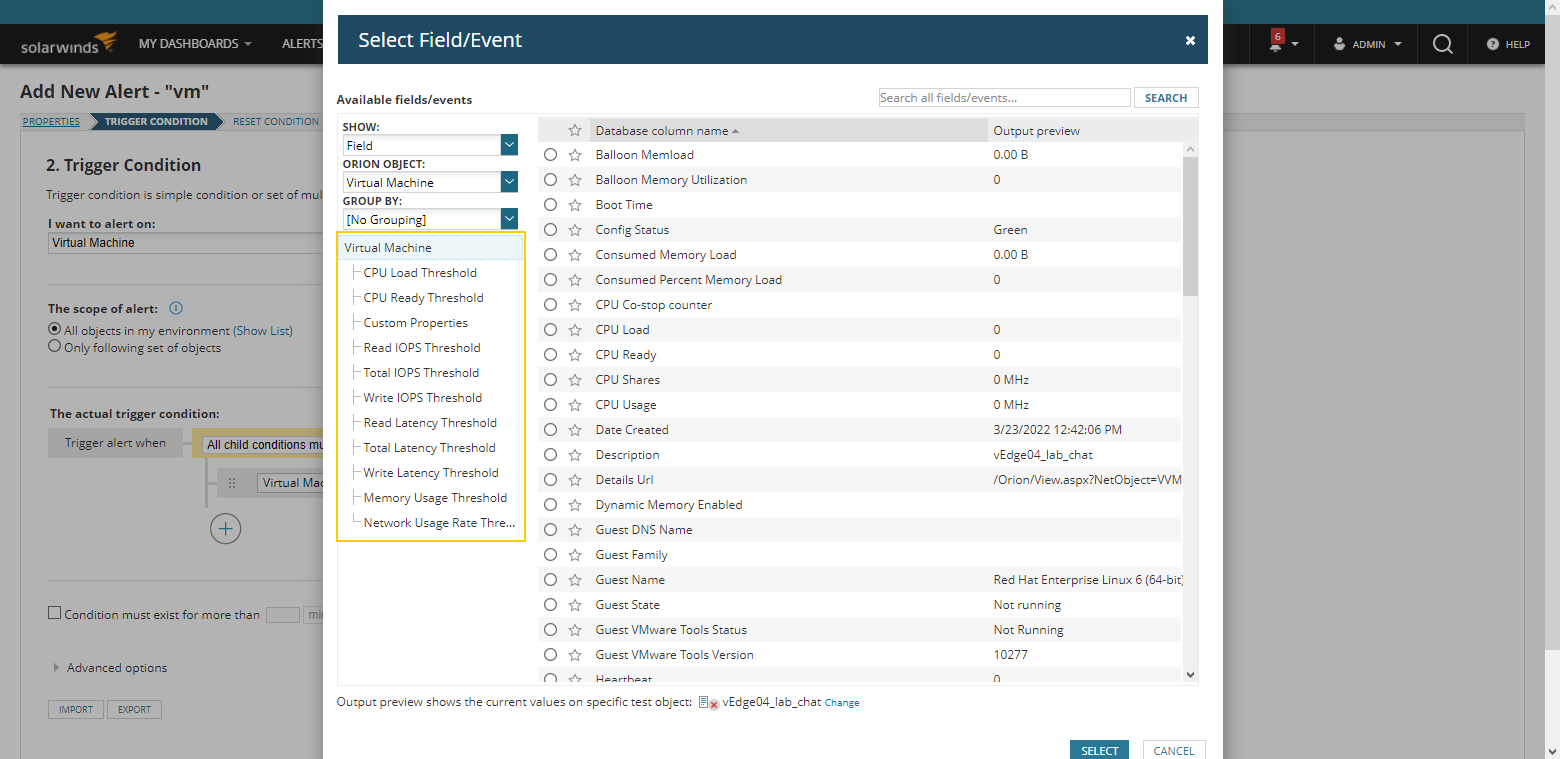Select Config Status radio button
This screenshot has height=759, width=1560.
550,230
